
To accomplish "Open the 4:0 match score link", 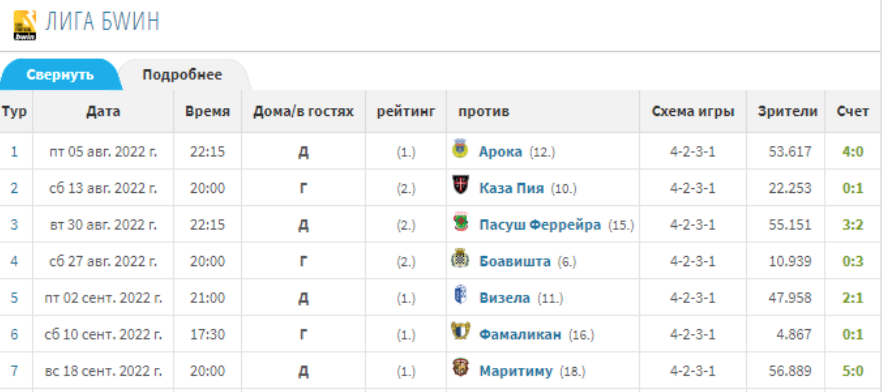I will (x=853, y=152).
